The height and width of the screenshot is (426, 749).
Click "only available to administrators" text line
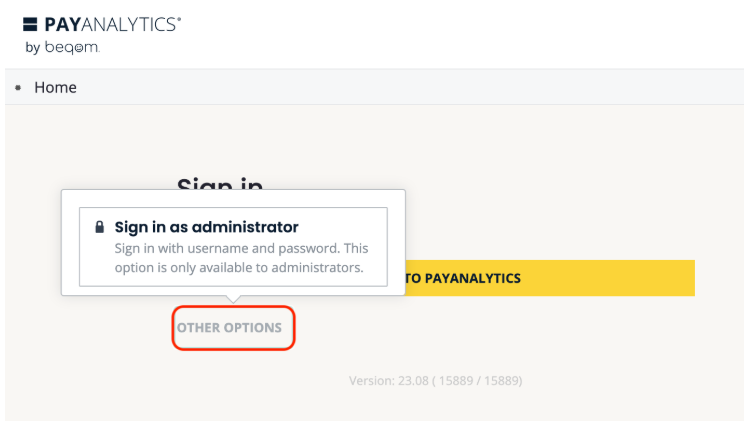point(237,267)
